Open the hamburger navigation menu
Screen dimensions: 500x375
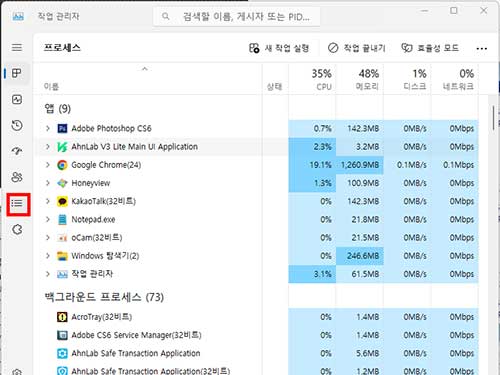coord(17,47)
